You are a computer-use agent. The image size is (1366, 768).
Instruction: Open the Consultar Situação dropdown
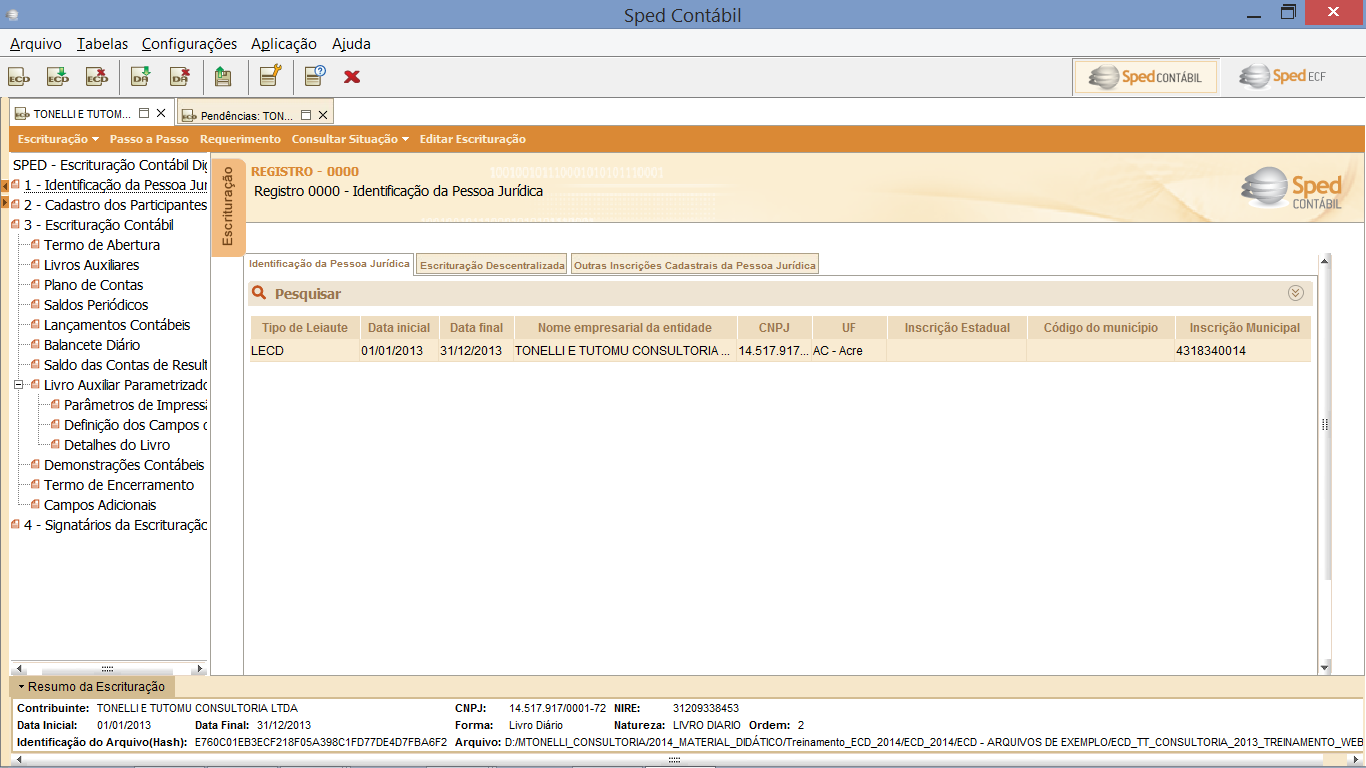pyautogui.click(x=350, y=139)
